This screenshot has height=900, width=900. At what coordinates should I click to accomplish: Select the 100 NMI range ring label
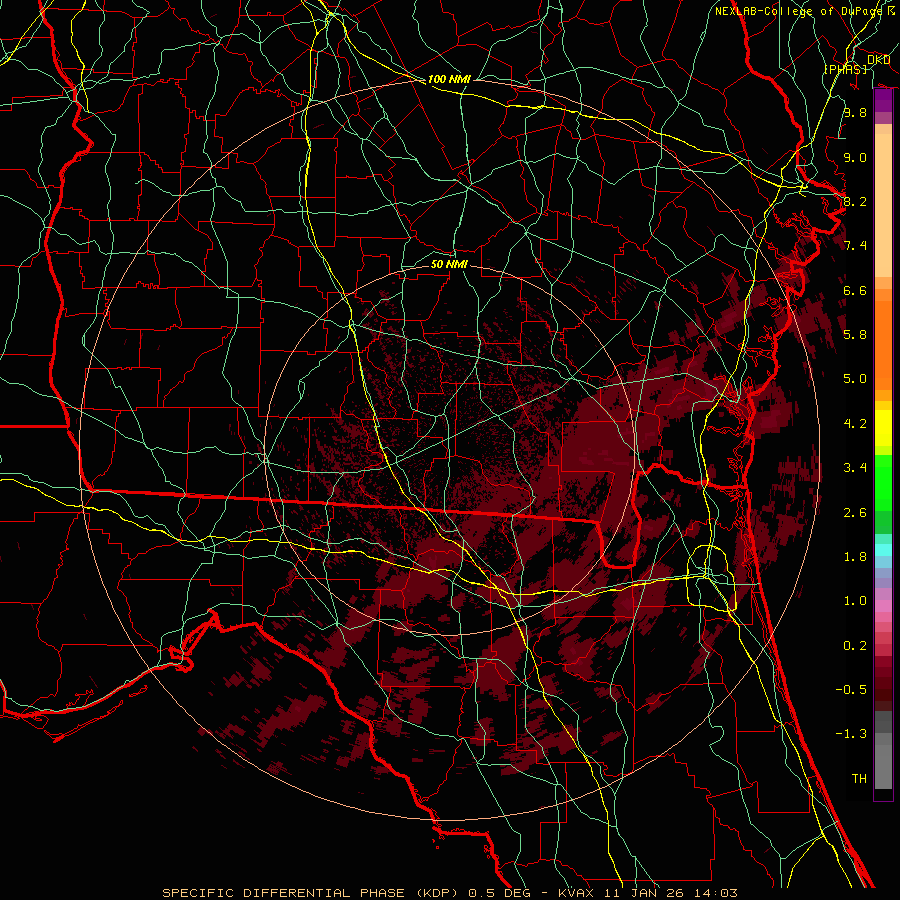[x=449, y=79]
